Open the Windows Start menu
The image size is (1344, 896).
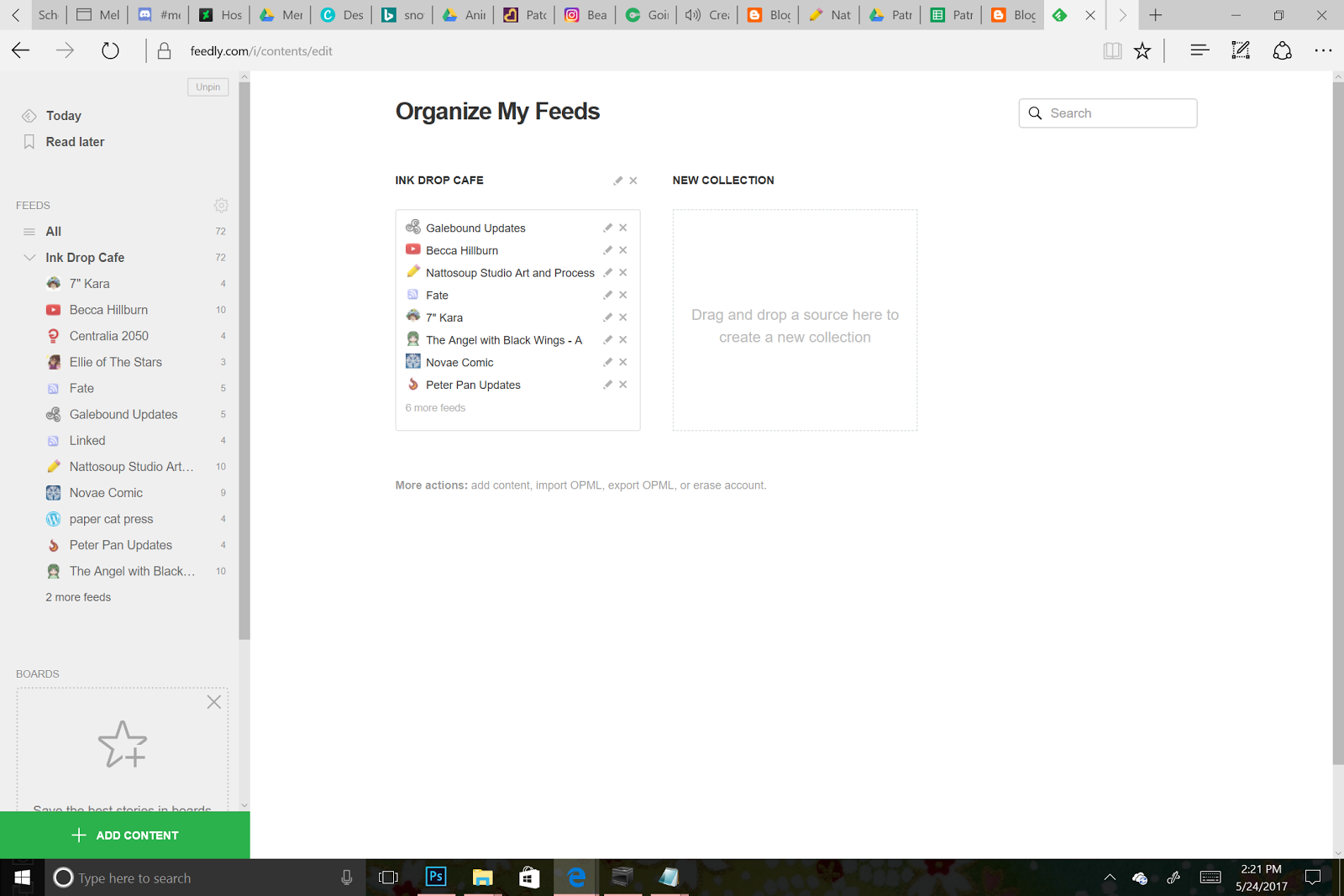point(23,878)
